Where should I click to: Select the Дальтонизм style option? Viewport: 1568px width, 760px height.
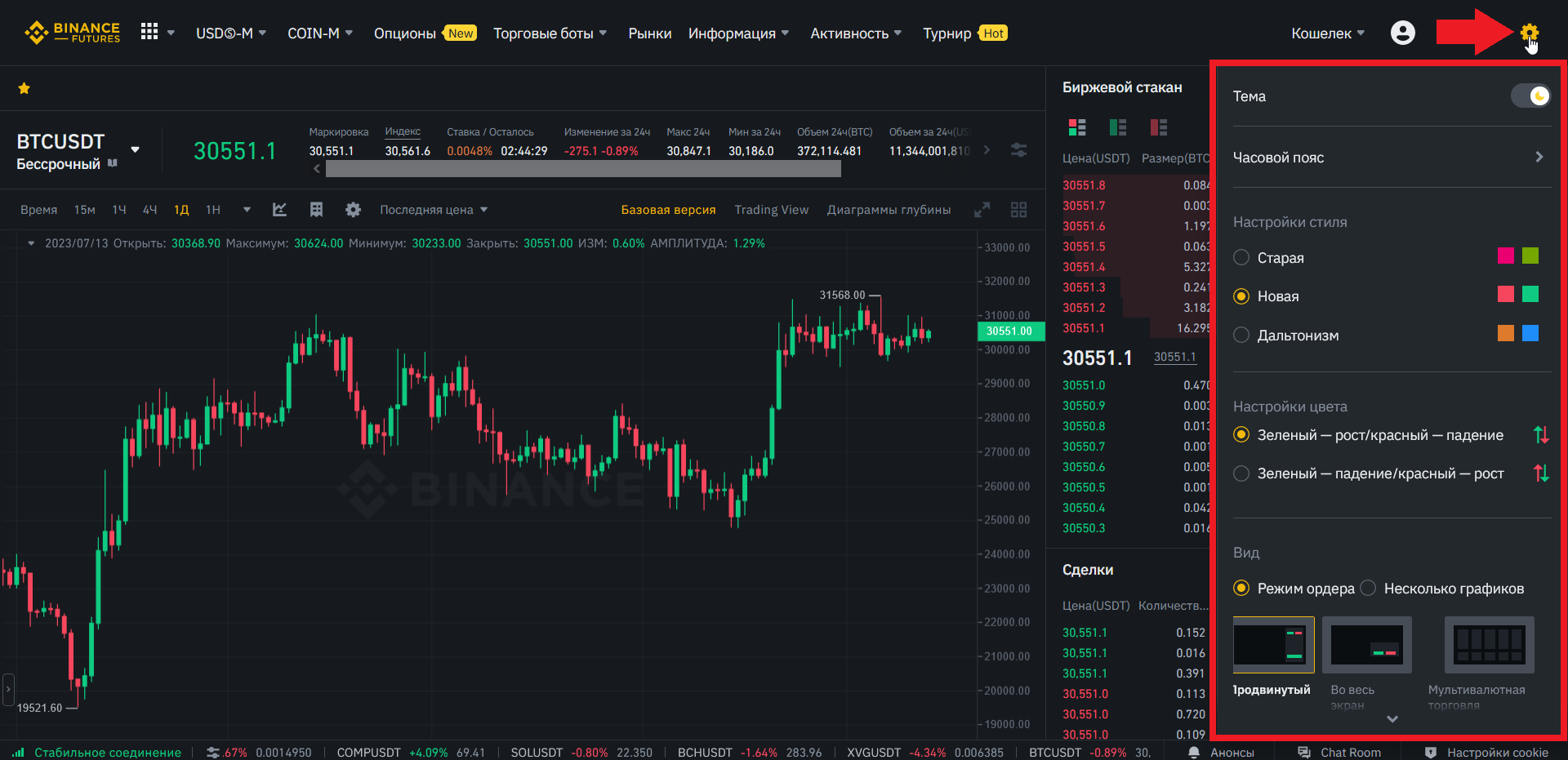(x=1241, y=336)
